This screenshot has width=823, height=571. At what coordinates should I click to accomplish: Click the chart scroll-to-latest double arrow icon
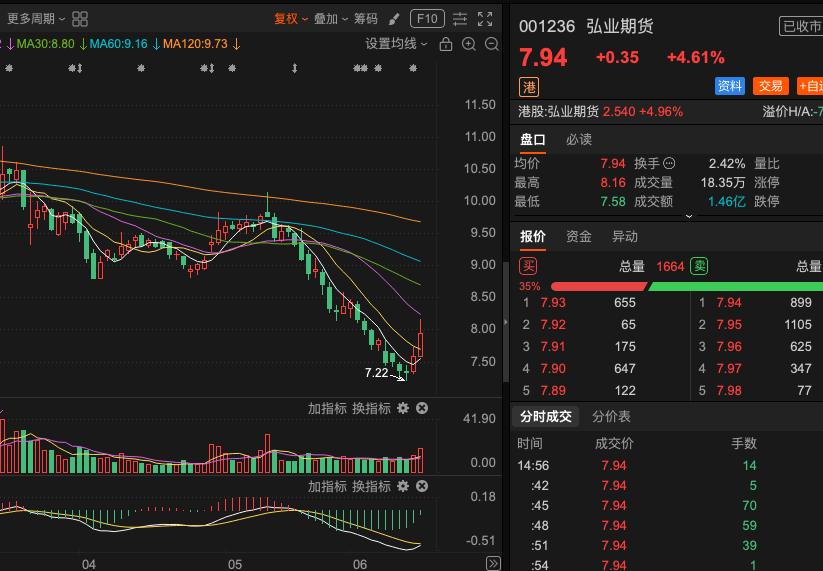pyautogui.click(x=493, y=564)
